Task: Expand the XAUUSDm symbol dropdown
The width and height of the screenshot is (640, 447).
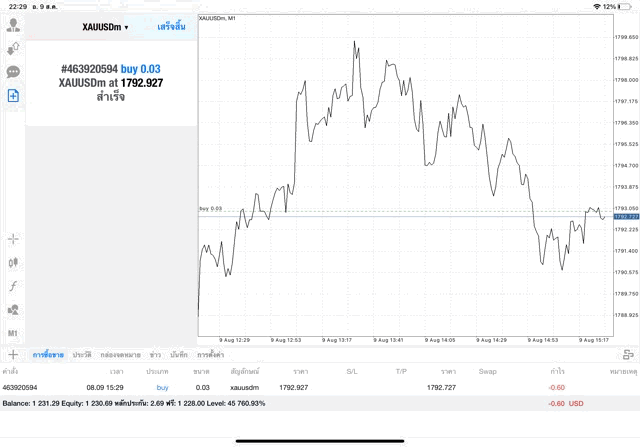Action: click(x=105, y=27)
